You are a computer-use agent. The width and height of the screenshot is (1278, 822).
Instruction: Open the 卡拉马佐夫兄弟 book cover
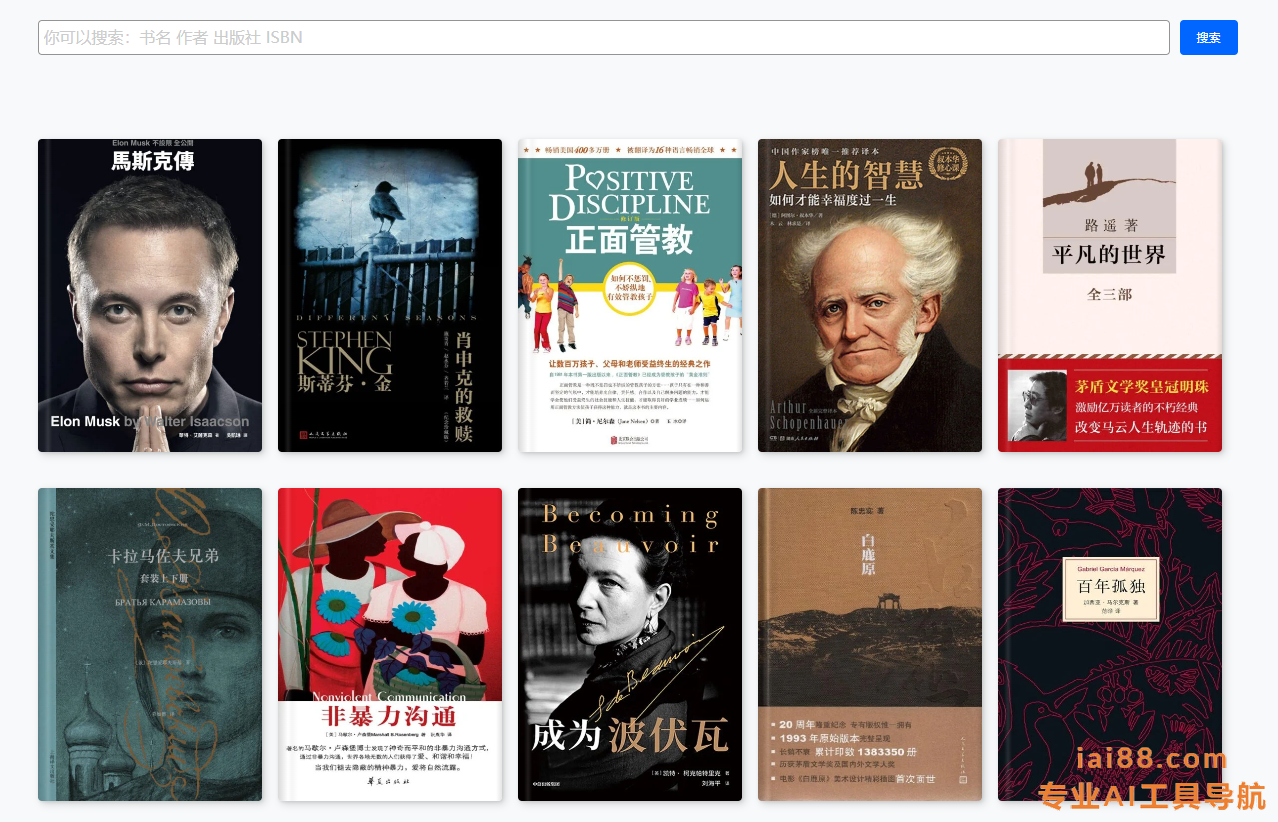pyautogui.click(x=150, y=644)
